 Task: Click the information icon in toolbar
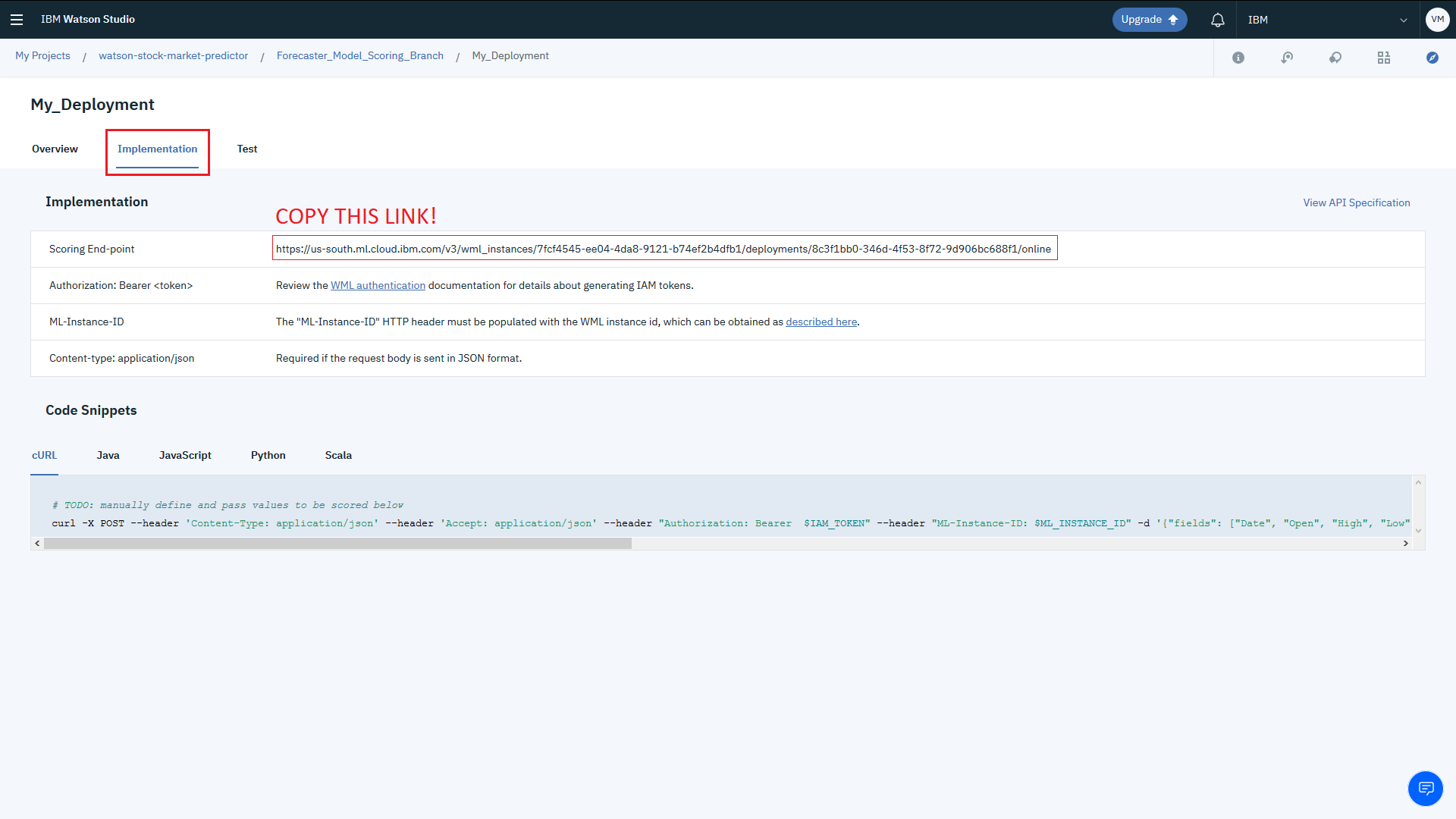pyautogui.click(x=1238, y=58)
